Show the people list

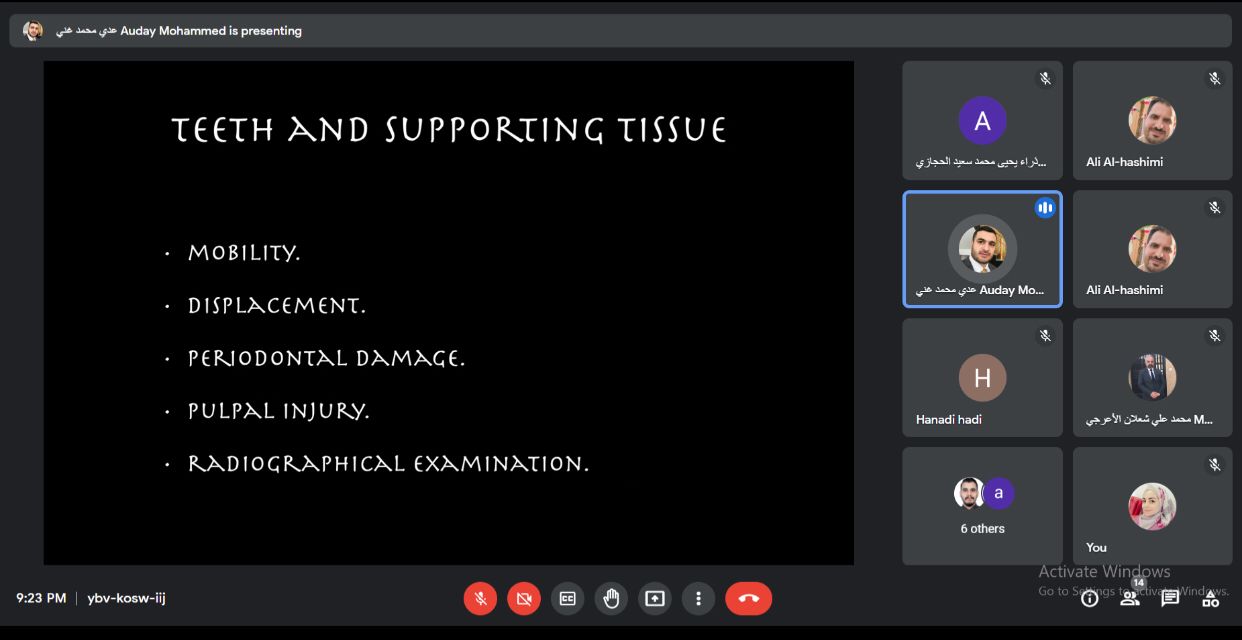coord(1130,598)
